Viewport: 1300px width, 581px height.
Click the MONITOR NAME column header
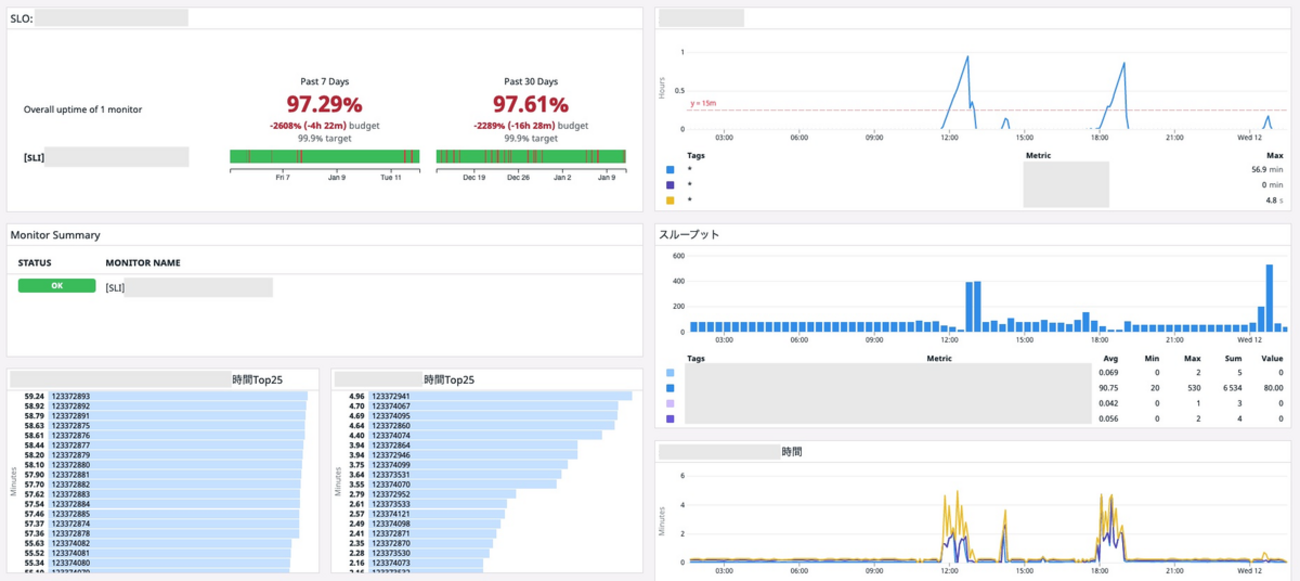point(143,263)
